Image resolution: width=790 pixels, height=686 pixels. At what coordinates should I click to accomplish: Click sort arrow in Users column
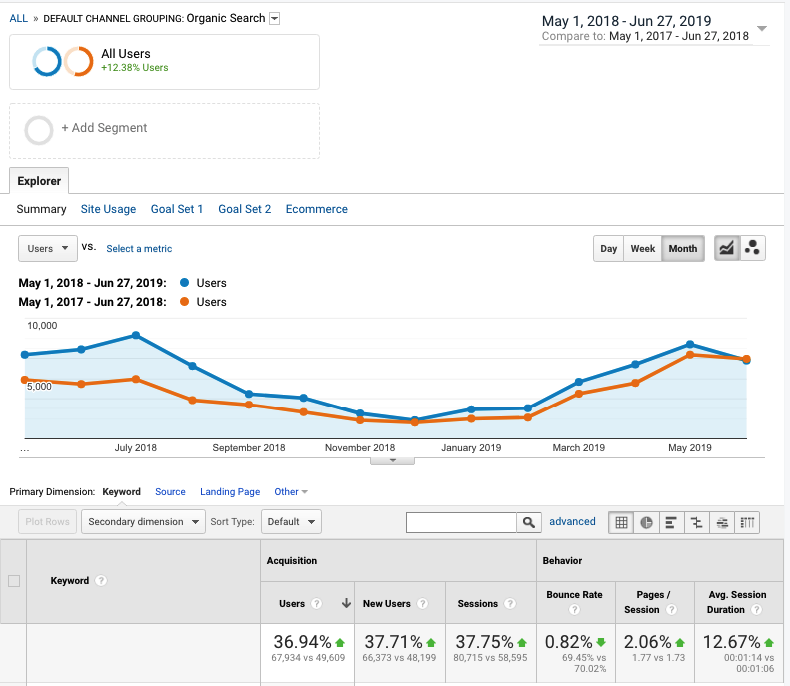(x=346, y=603)
